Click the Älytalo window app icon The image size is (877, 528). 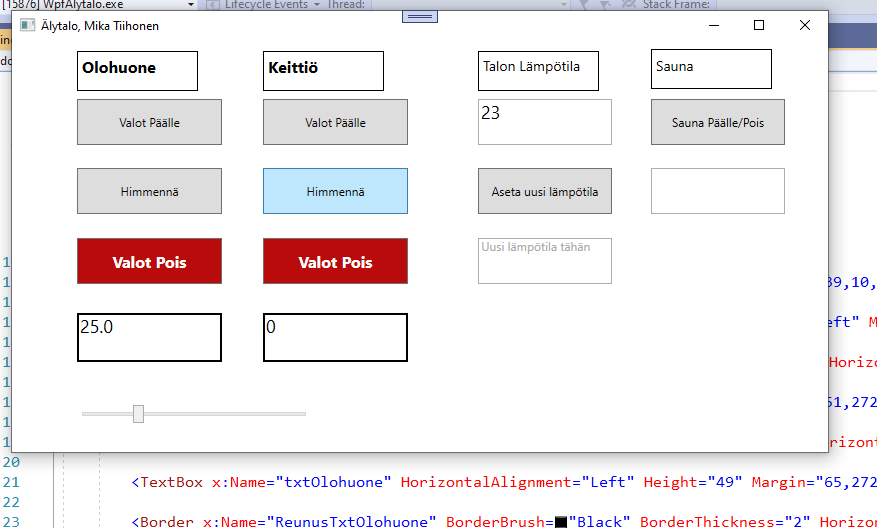(27, 25)
